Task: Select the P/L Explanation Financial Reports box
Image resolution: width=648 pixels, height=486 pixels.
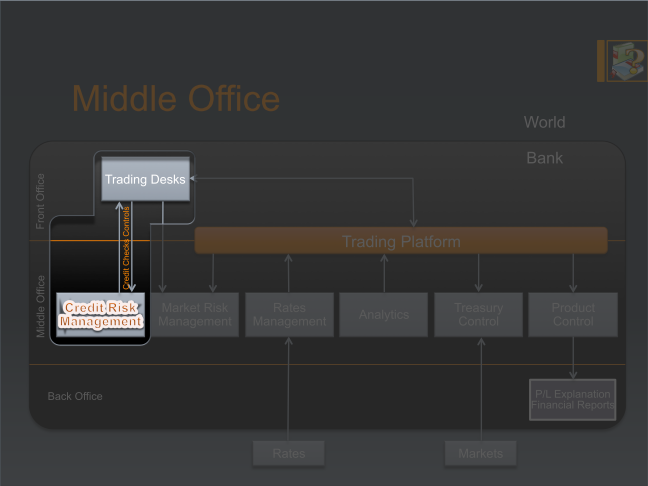Action: (573, 400)
